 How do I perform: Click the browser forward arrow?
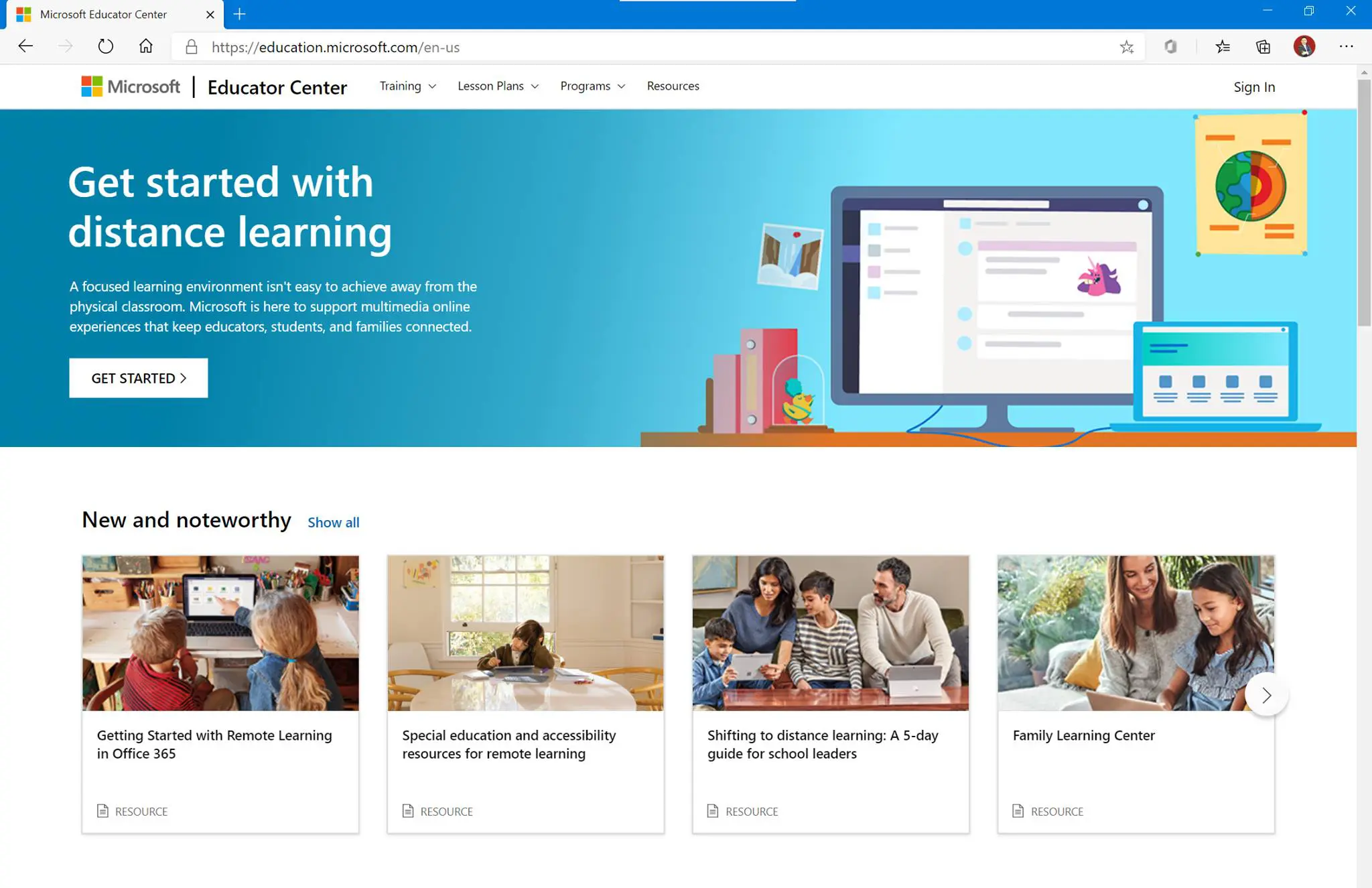[x=65, y=46]
